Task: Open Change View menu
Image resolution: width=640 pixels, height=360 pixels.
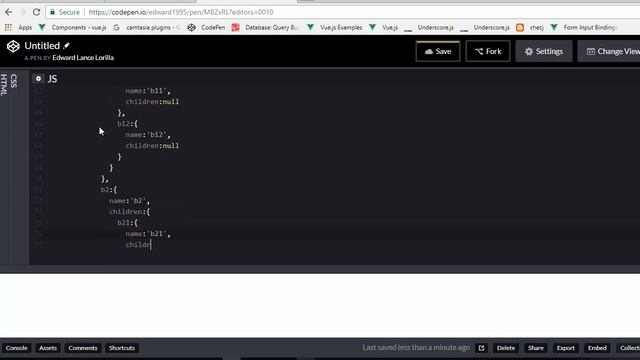Action: [x=609, y=51]
